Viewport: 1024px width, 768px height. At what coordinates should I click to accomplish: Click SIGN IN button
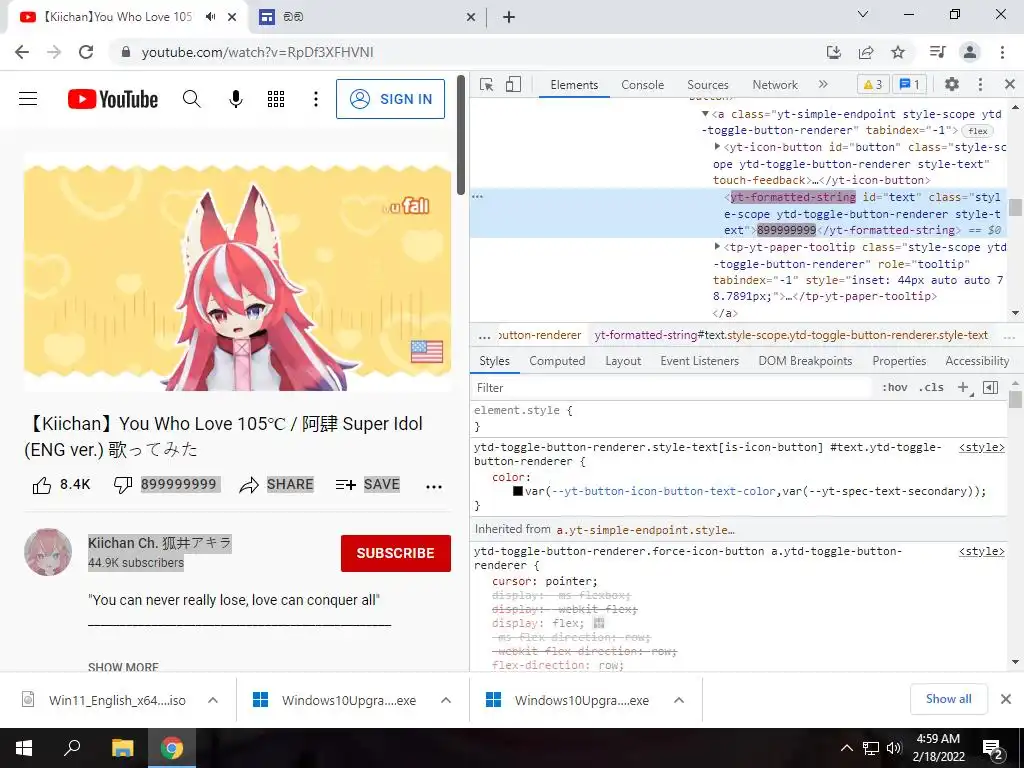[x=391, y=99]
